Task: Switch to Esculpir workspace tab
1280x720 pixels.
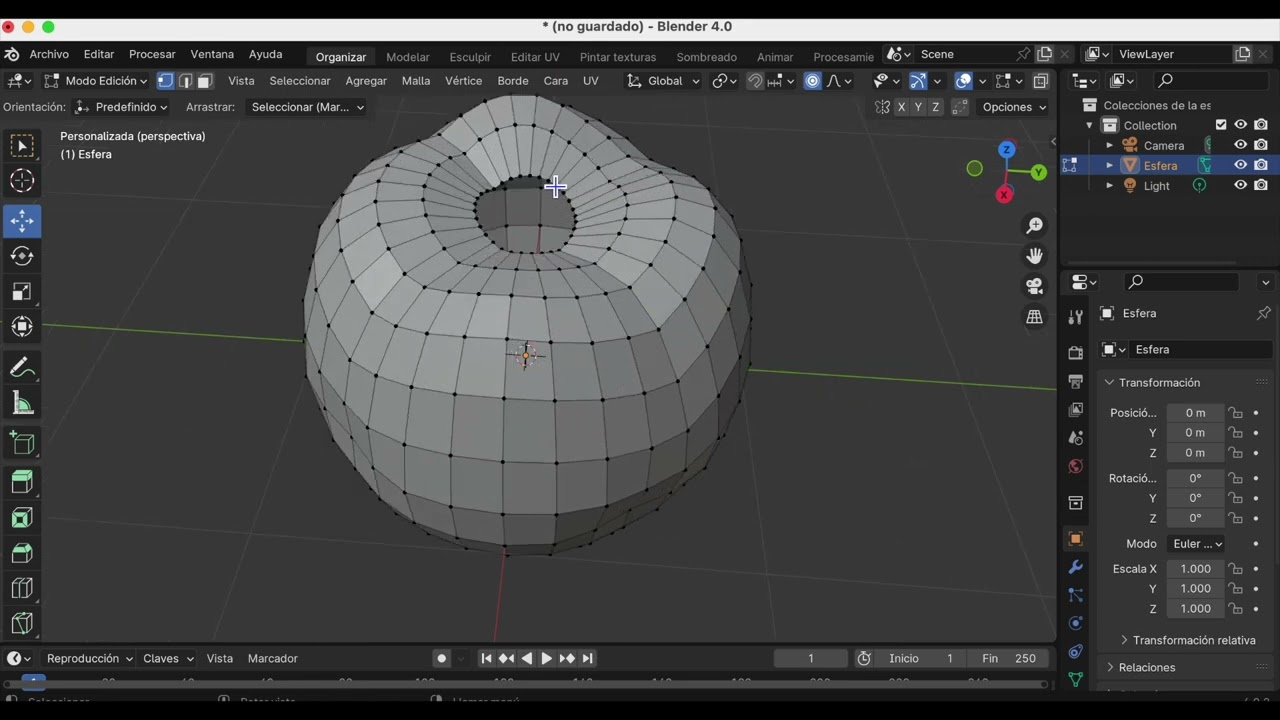Action: coord(470,57)
